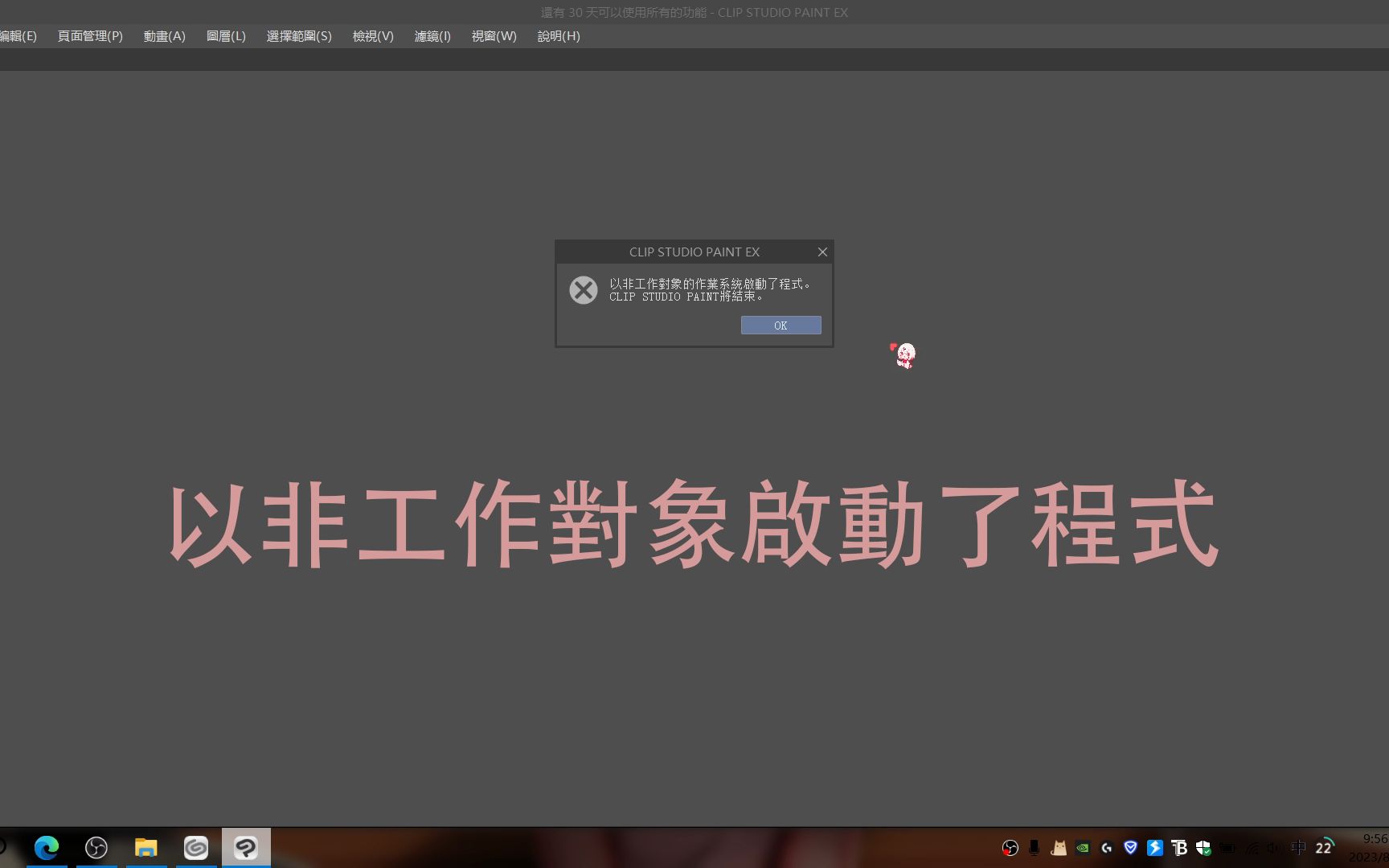This screenshot has width=1389, height=868.
Task: Check battery status from the tray
Action: [x=1227, y=848]
